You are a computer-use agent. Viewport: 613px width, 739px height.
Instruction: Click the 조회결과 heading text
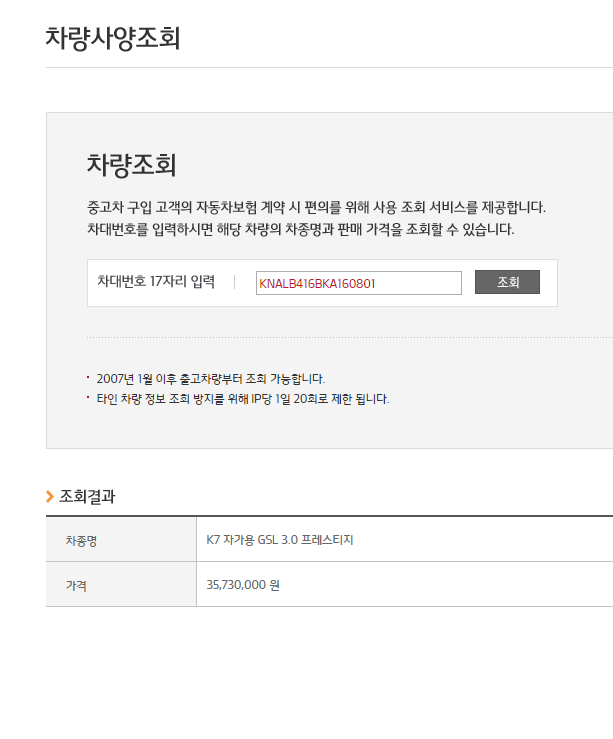click(x=87, y=496)
